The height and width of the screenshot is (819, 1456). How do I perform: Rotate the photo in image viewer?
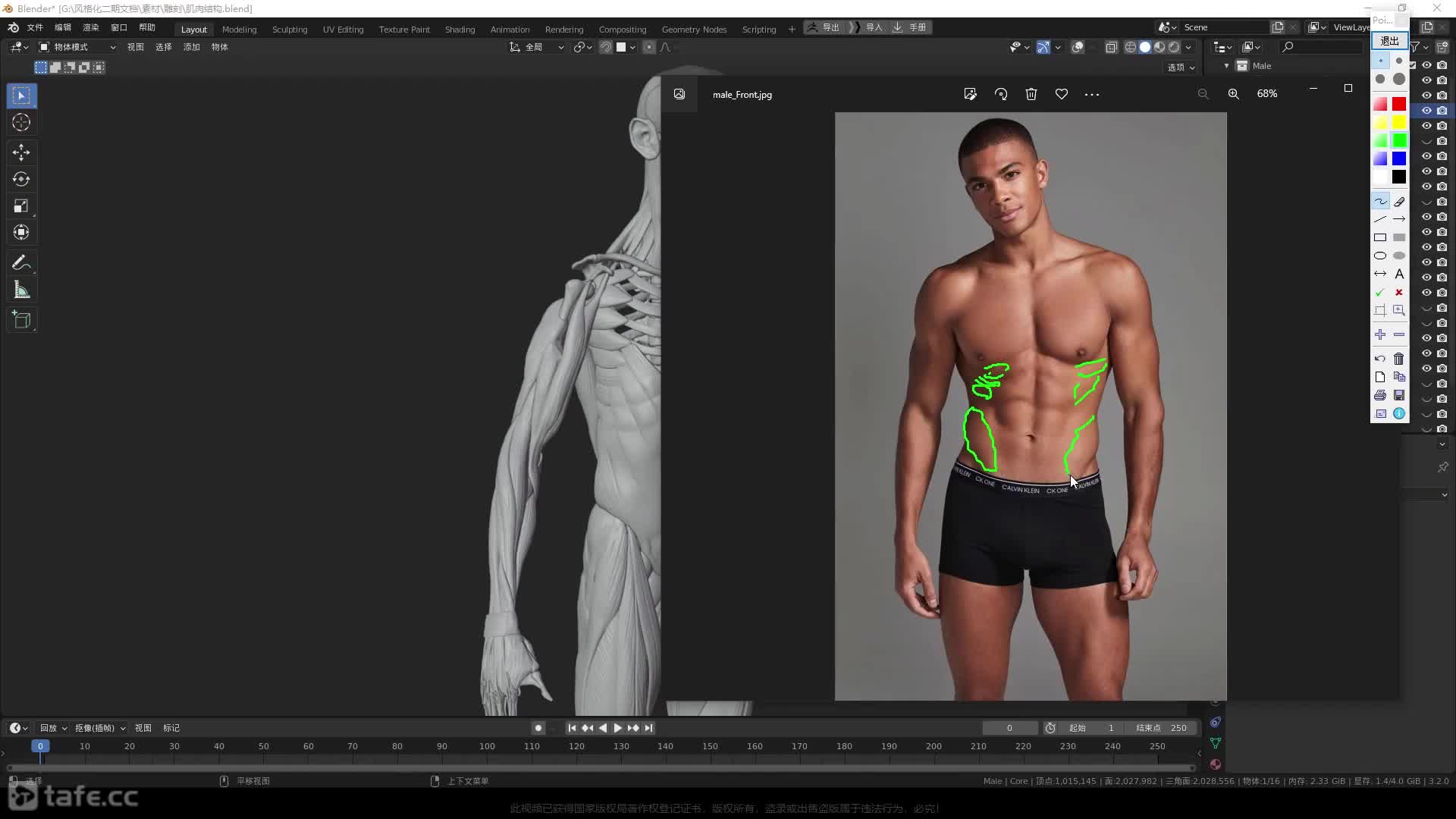[1001, 94]
